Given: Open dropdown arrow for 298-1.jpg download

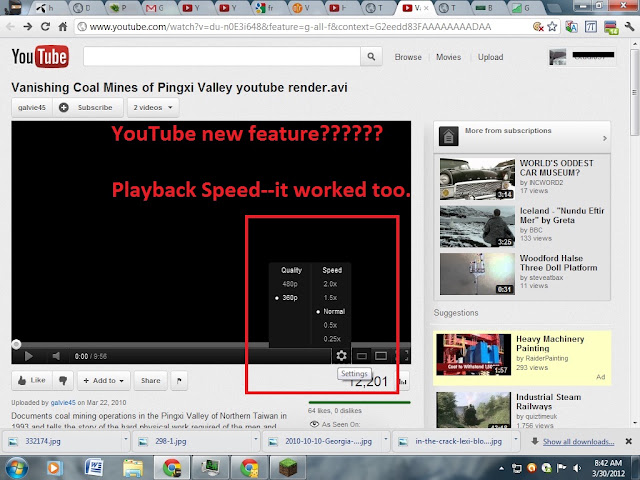Looking at the screenshot, I should pos(256,440).
